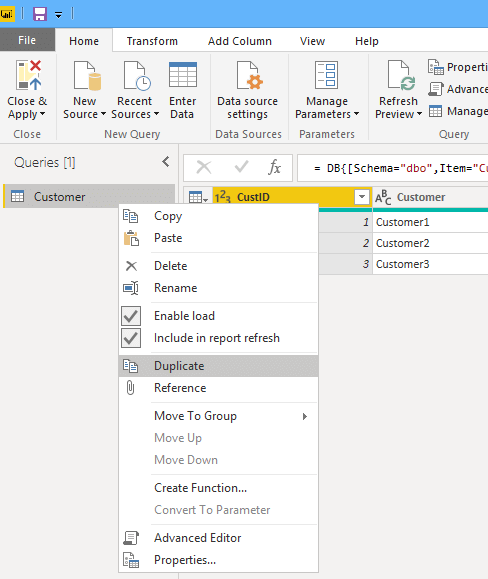This screenshot has width=488, height=579.
Task: Click the confirm checkmark in formula bar
Action: [x=241, y=167]
